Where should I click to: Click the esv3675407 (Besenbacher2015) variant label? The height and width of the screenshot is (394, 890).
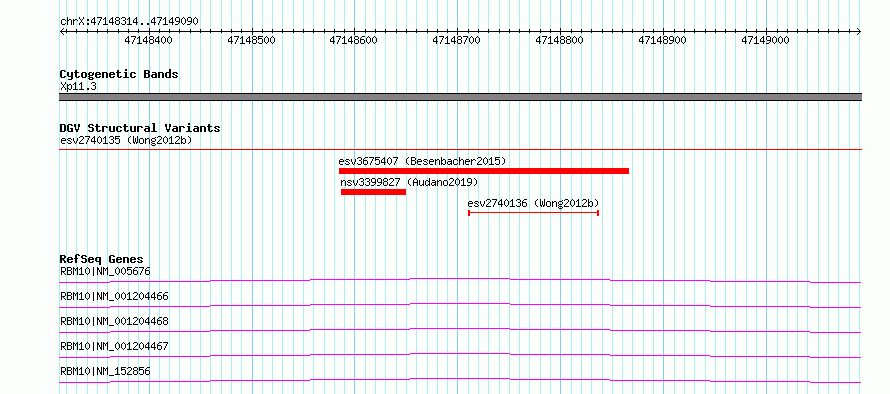(x=422, y=161)
